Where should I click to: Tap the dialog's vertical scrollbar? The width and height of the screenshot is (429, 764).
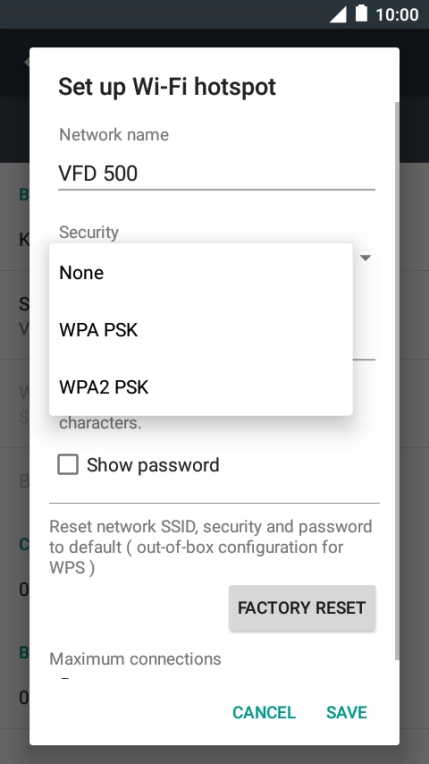click(x=397, y=382)
